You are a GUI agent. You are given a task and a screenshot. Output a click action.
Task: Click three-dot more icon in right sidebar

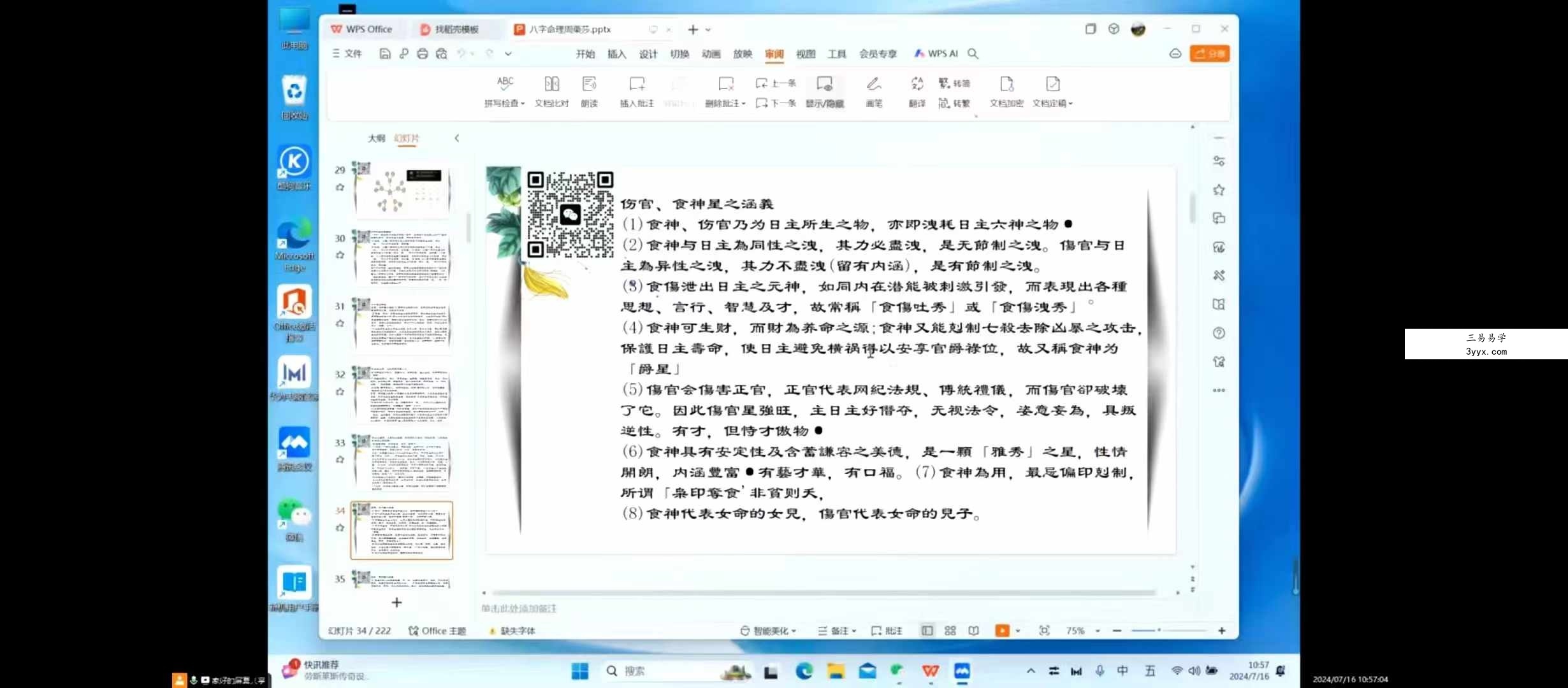(1219, 391)
